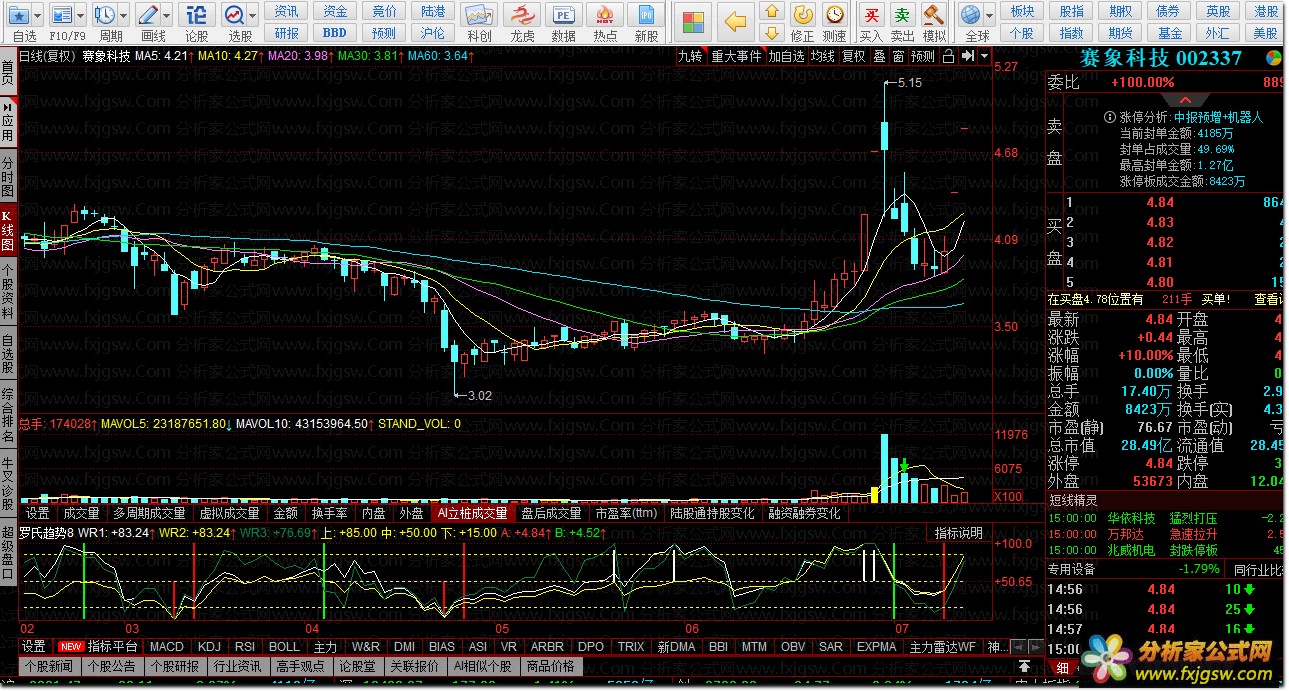Open the 自选 watchlist icon
Image resolution: width=1289 pixels, height=691 pixels.
click(x=20, y=15)
